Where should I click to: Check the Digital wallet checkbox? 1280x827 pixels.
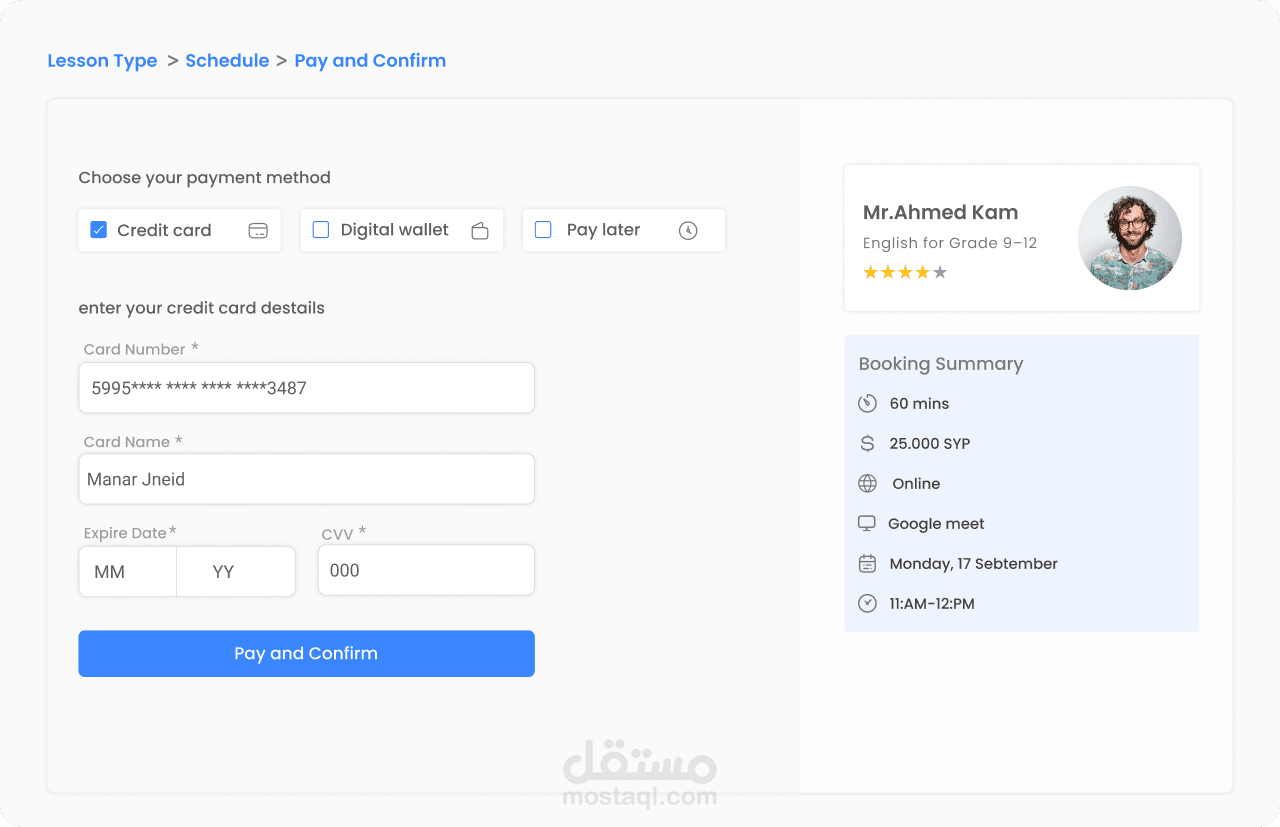point(321,230)
